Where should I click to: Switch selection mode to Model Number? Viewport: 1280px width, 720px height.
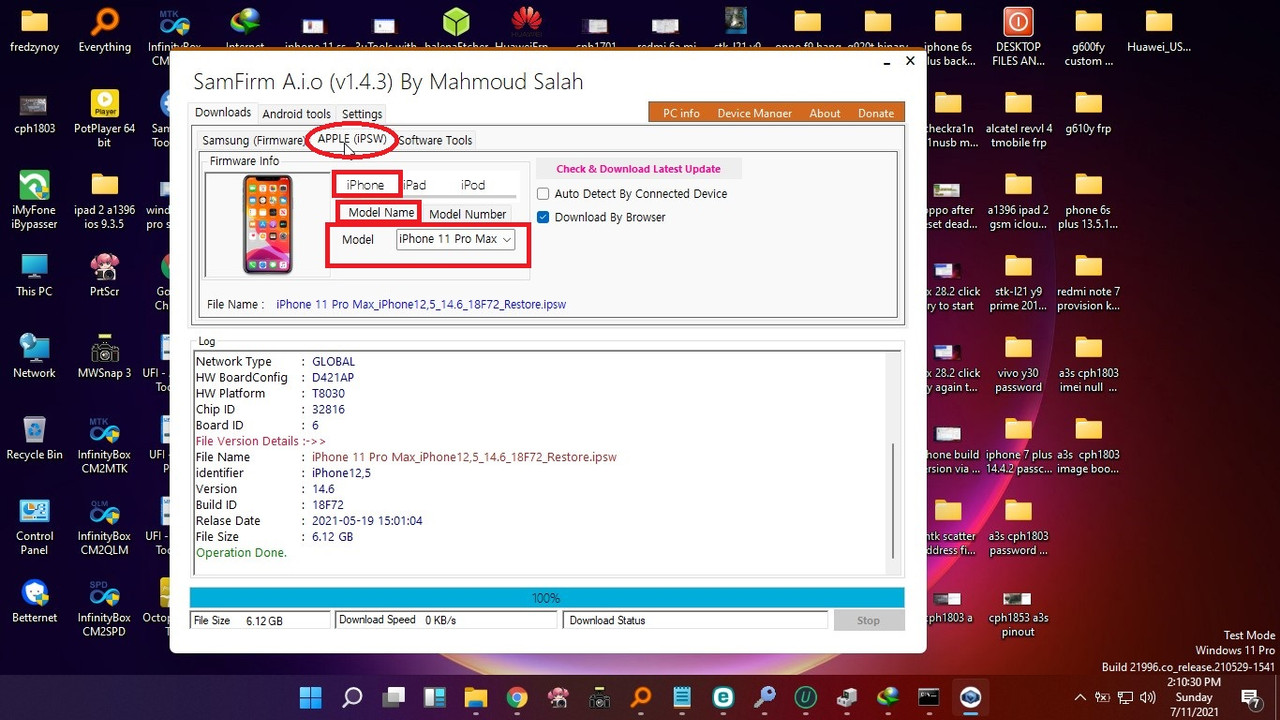[x=467, y=213]
